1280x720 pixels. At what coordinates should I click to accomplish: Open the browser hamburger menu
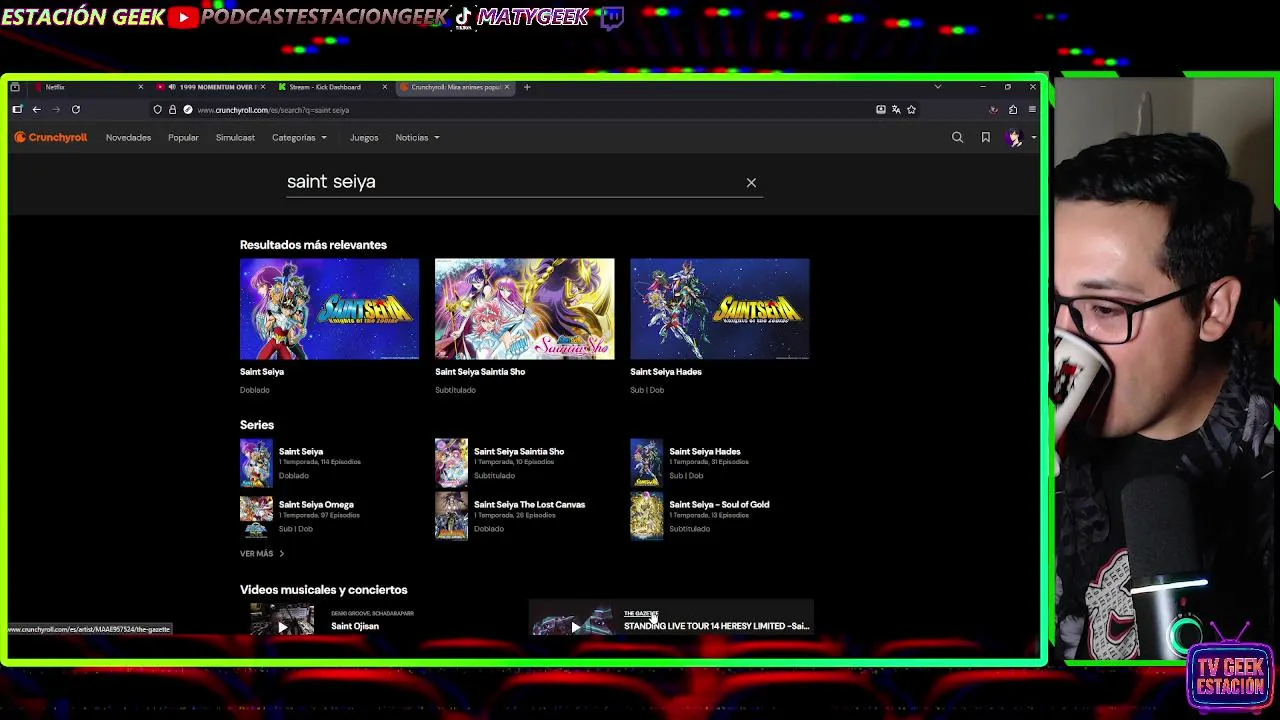(1032, 110)
